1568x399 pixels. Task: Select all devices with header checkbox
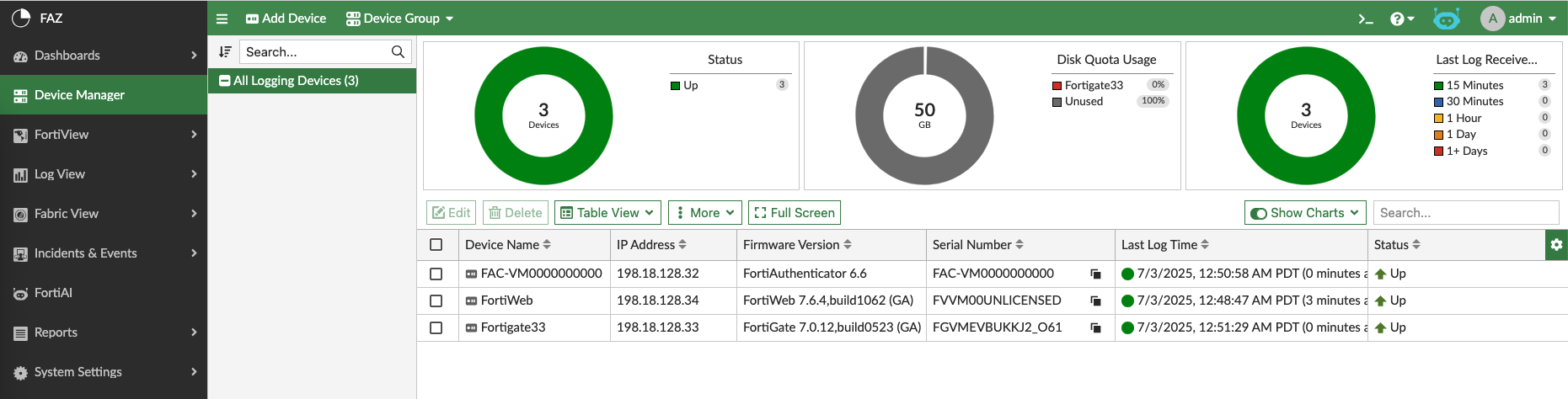tap(436, 245)
